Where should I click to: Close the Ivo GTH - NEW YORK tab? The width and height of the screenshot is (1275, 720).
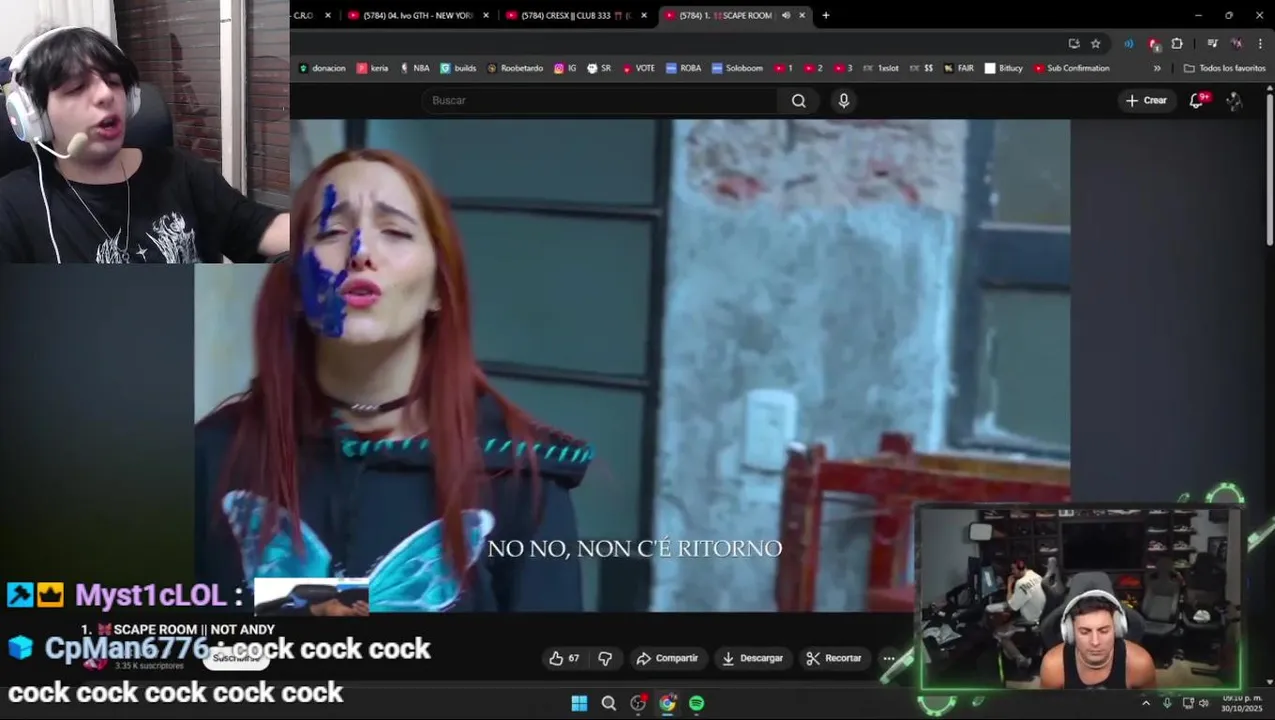tap(487, 15)
